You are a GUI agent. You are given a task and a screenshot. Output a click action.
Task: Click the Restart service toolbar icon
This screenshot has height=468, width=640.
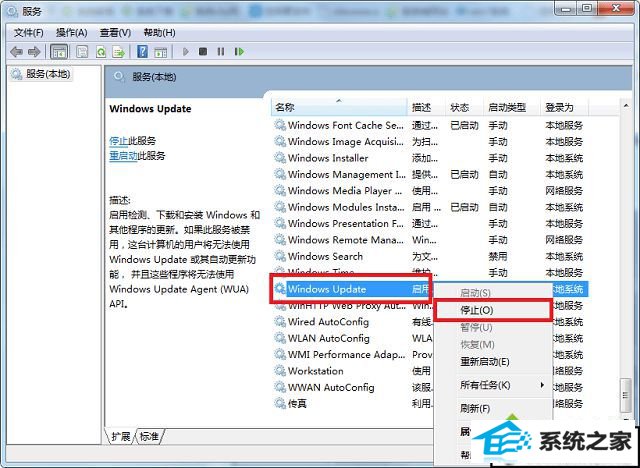(239, 52)
